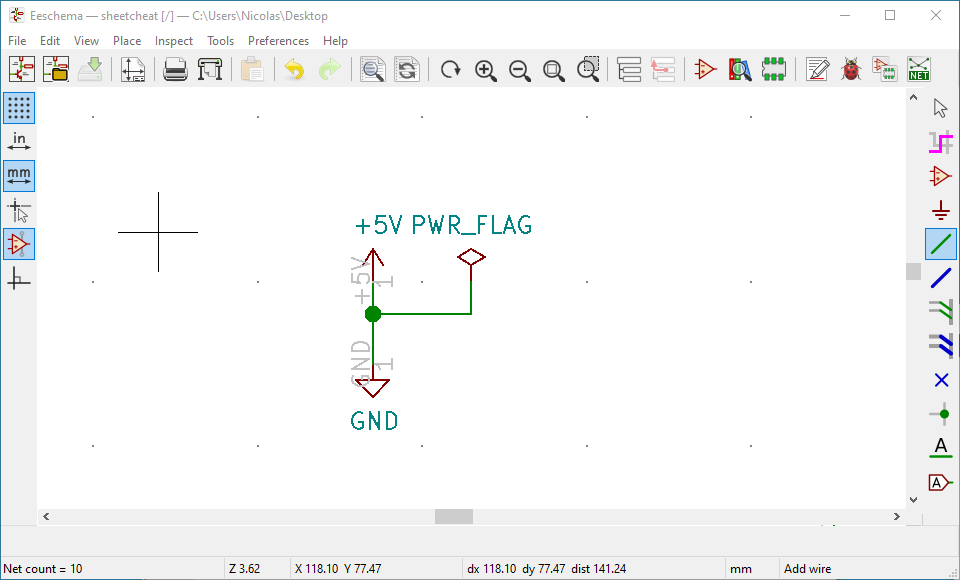
Task: Click scroll right arrow
Action: point(897,517)
